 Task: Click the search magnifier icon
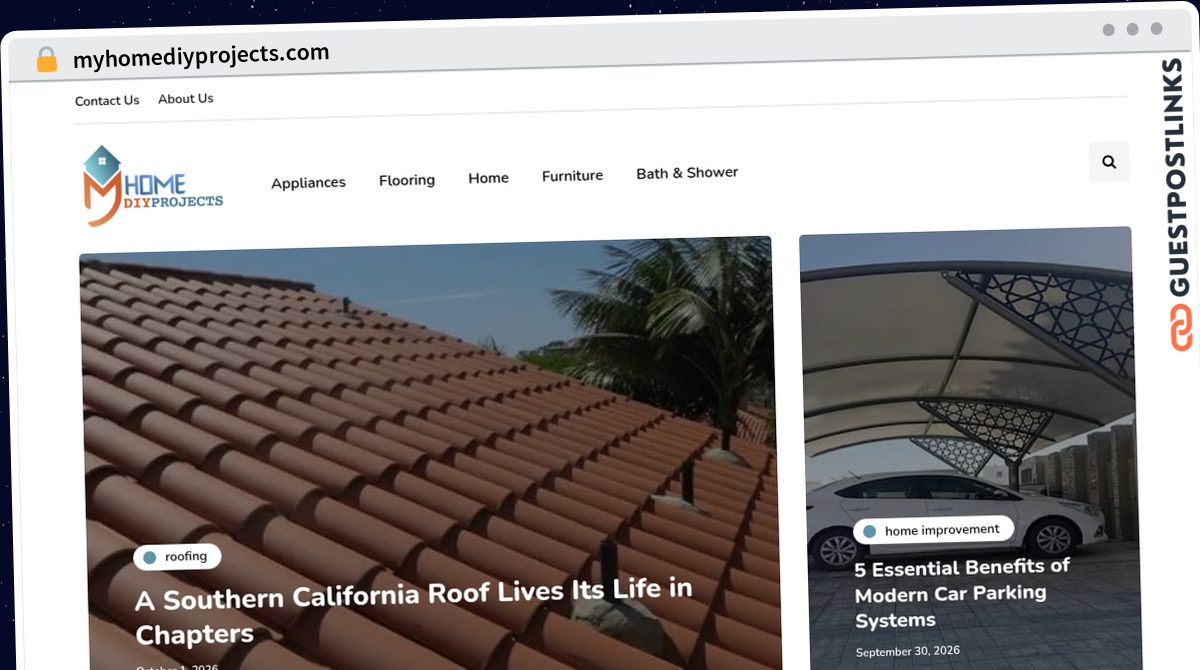[x=1109, y=162]
